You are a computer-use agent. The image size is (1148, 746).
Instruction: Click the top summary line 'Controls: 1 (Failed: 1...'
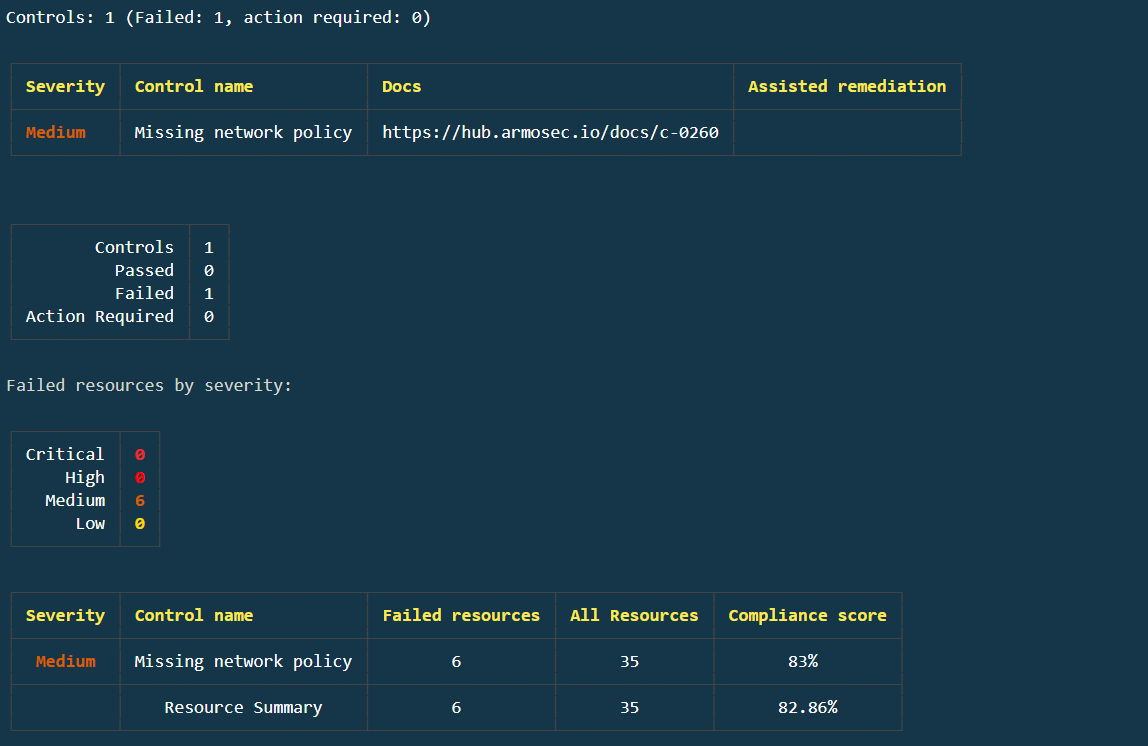pos(218,18)
